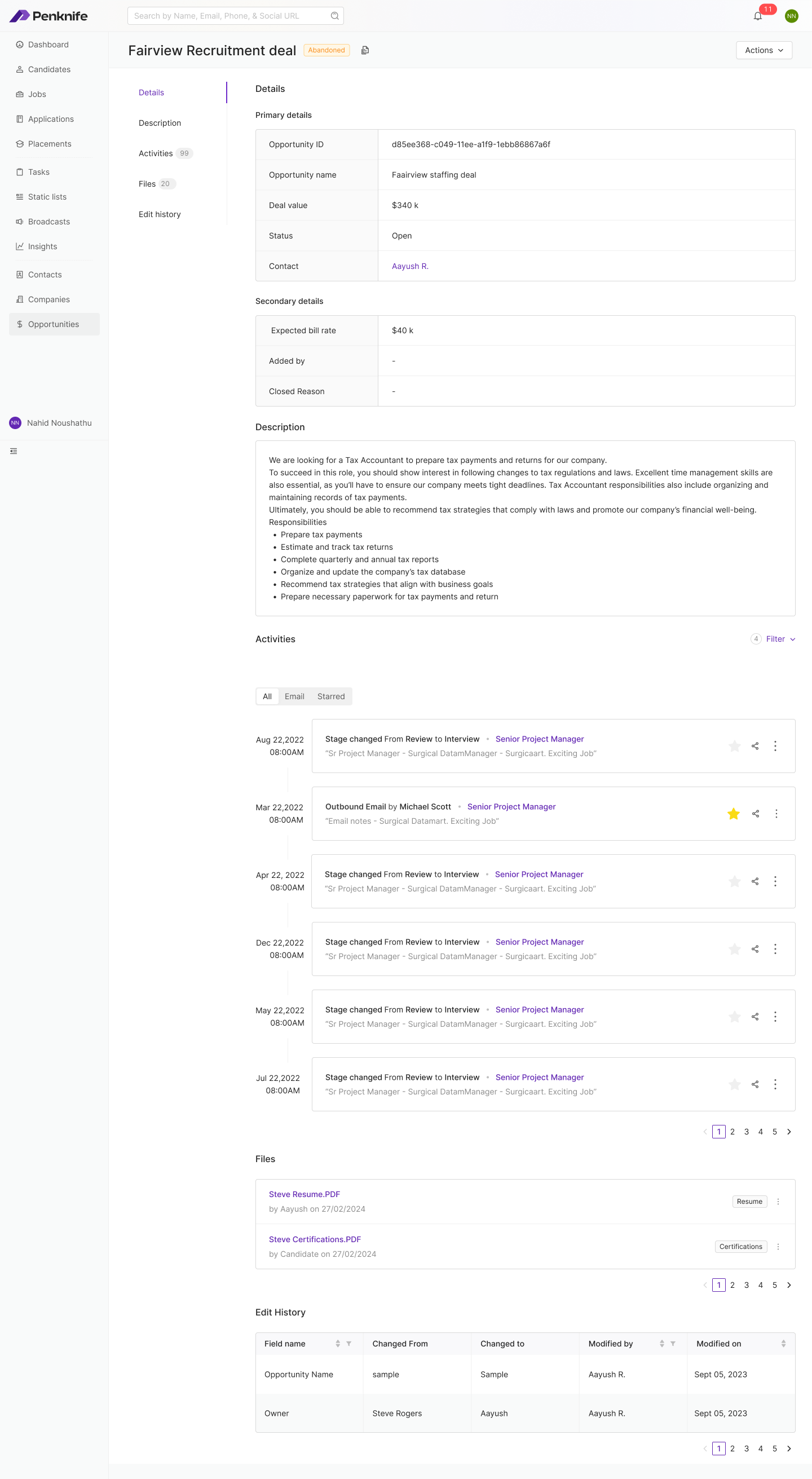812x1479 pixels.
Task: Star the Jul 22,2022 activity
Action: [x=735, y=1084]
